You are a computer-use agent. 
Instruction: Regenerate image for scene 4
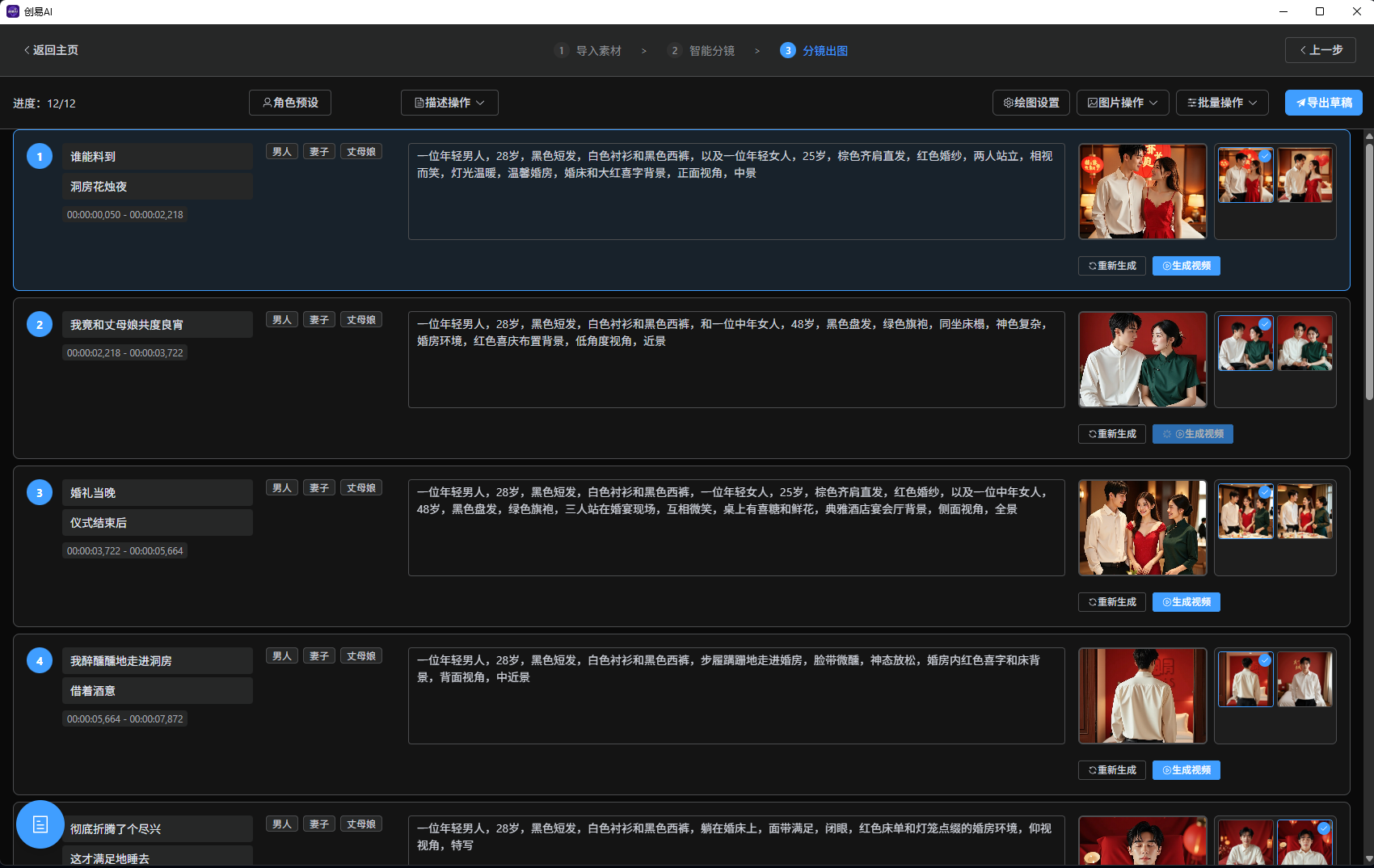pos(1111,770)
